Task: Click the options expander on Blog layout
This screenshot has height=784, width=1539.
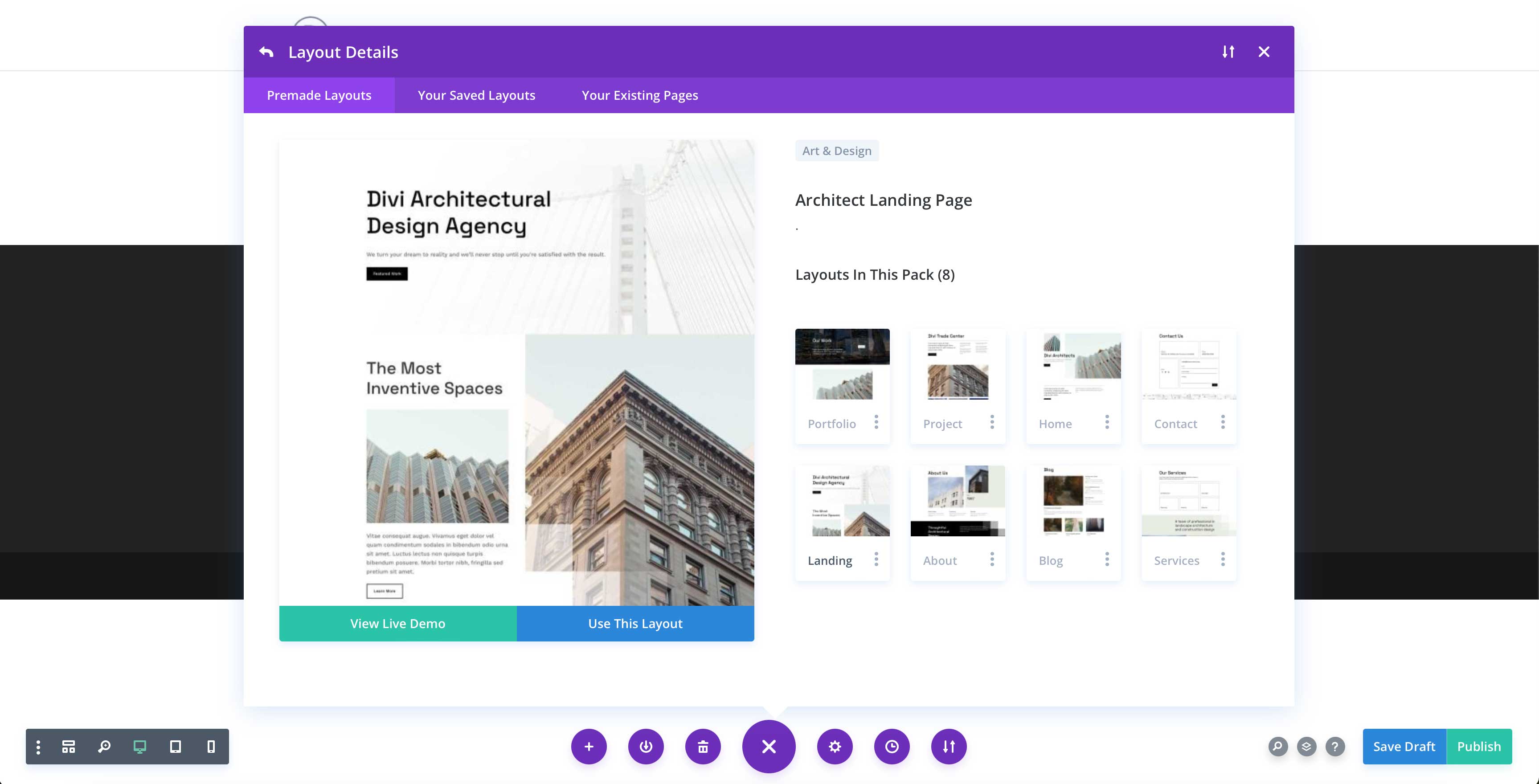Action: 1106,559
